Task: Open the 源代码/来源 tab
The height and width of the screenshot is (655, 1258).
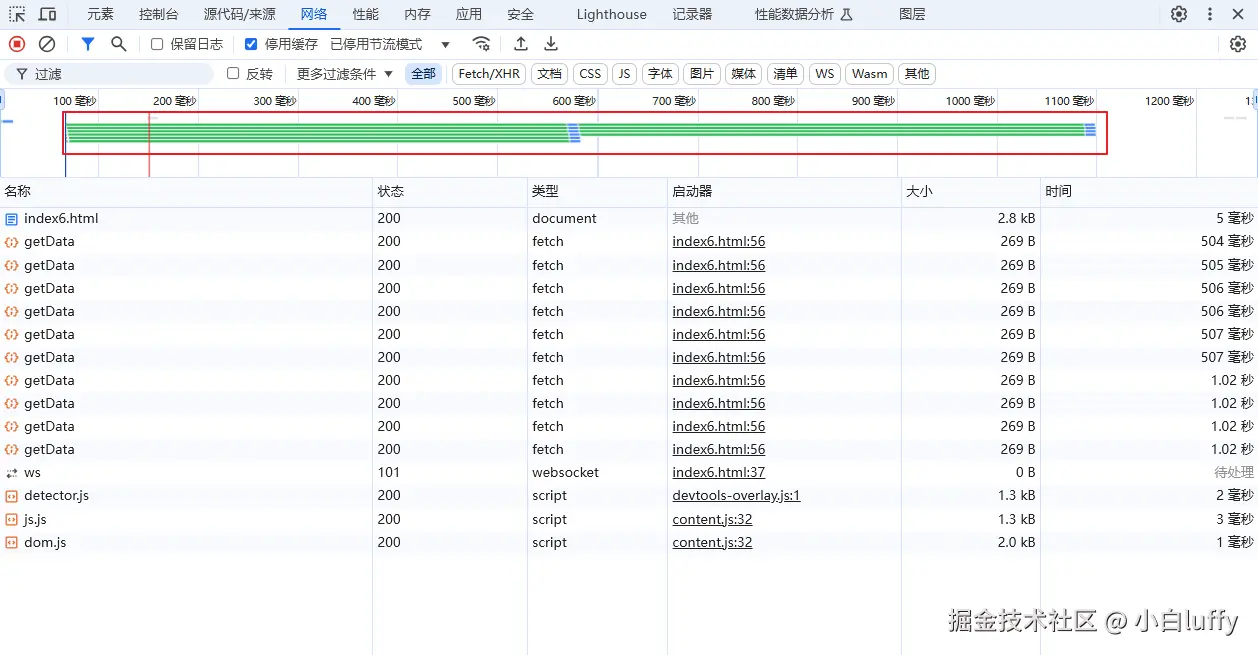Action: tap(240, 14)
